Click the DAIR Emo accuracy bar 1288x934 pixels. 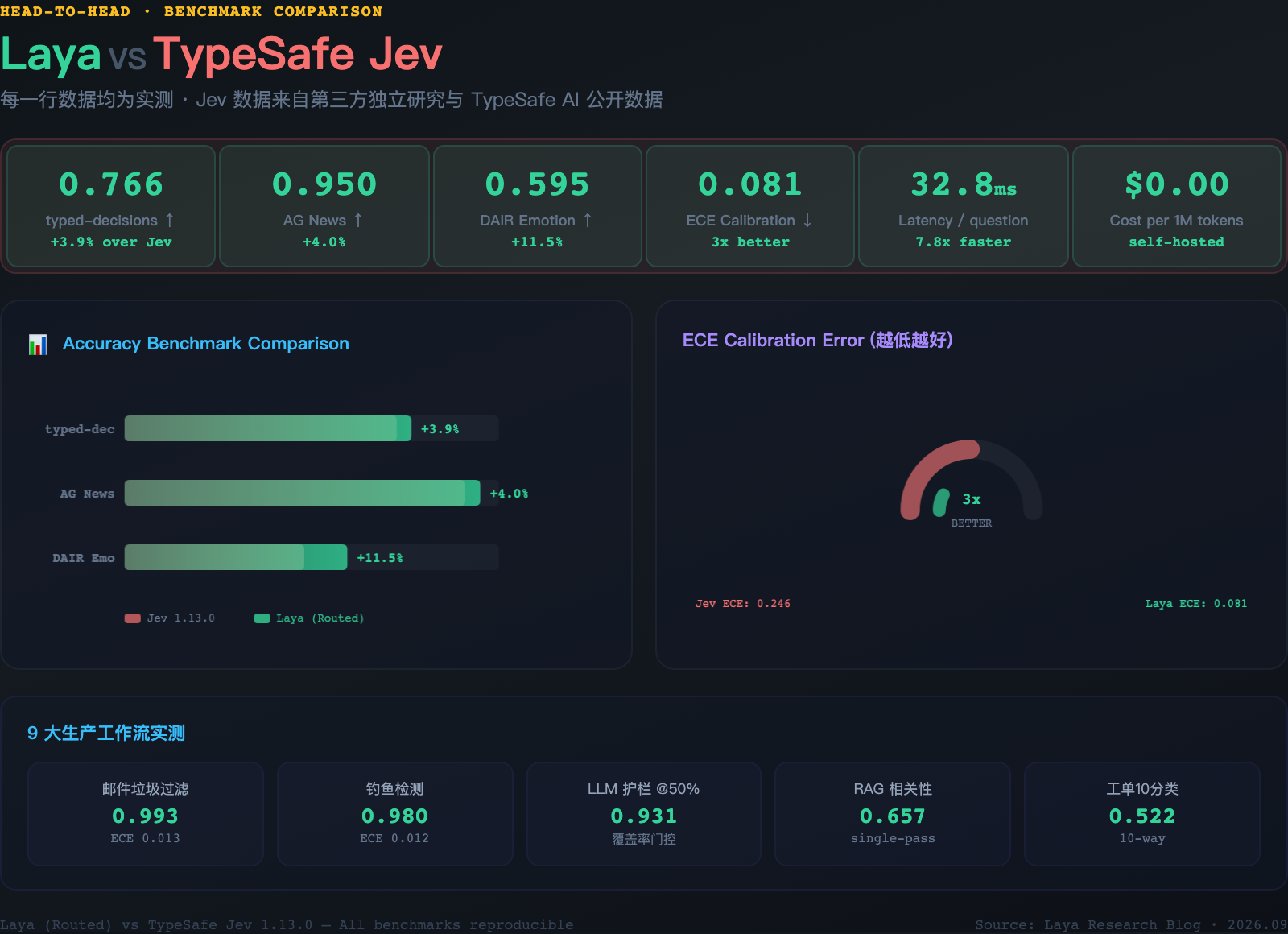pyautogui.click(x=236, y=557)
